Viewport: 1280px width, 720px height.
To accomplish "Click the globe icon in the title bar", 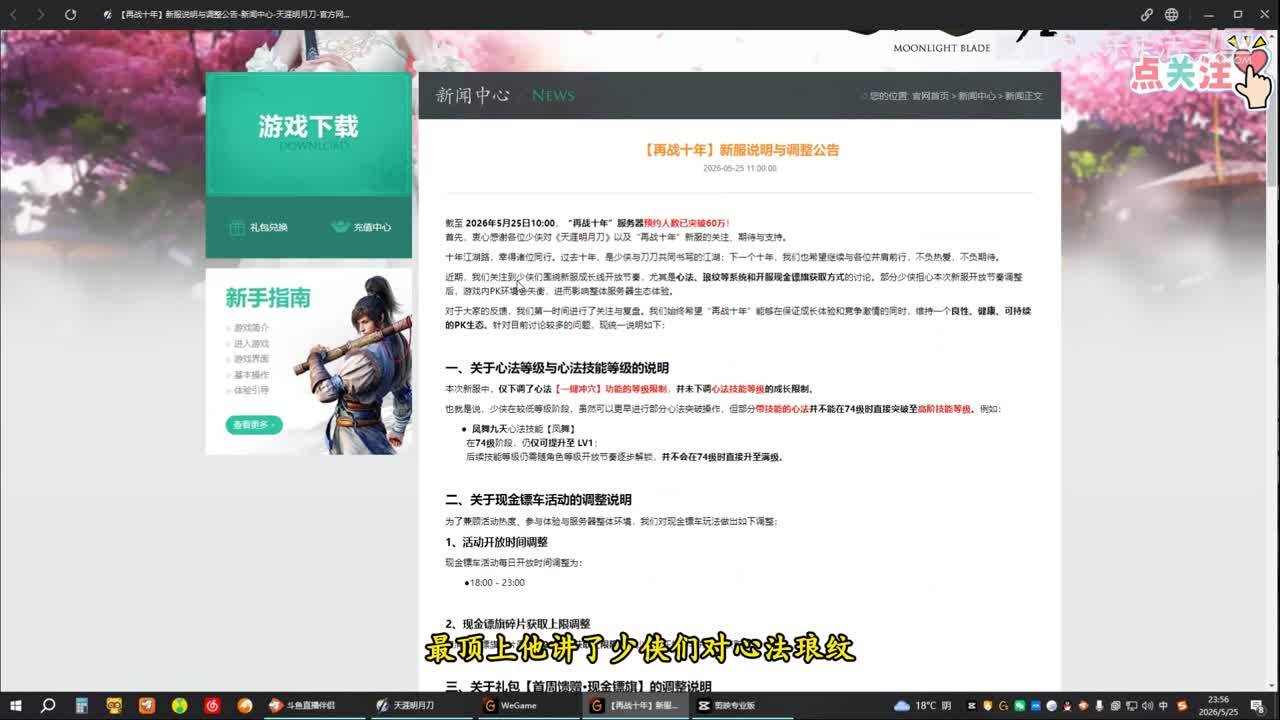I will point(1171,15).
